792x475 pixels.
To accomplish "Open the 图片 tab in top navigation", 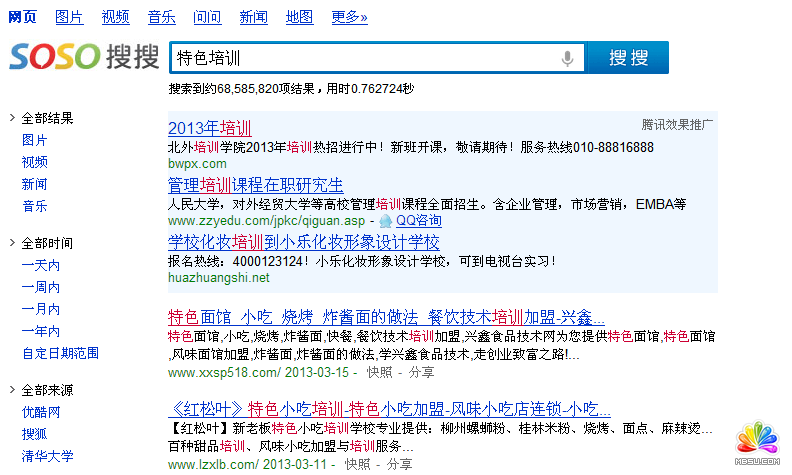I will (x=69, y=17).
